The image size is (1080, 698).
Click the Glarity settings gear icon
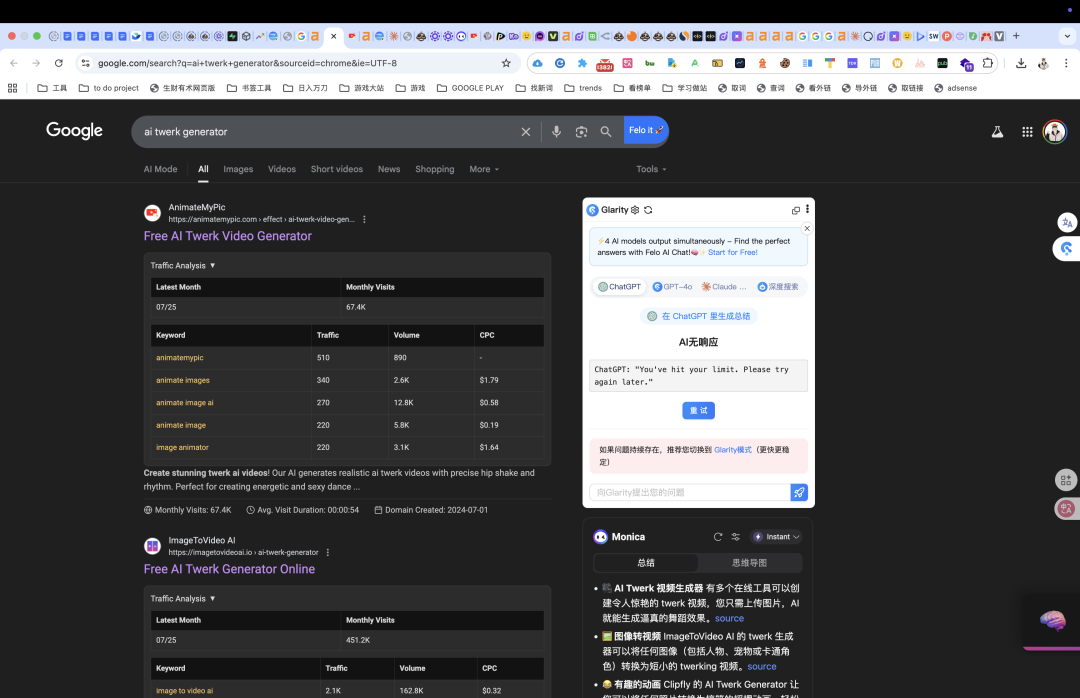pyautogui.click(x=635, y=210)
